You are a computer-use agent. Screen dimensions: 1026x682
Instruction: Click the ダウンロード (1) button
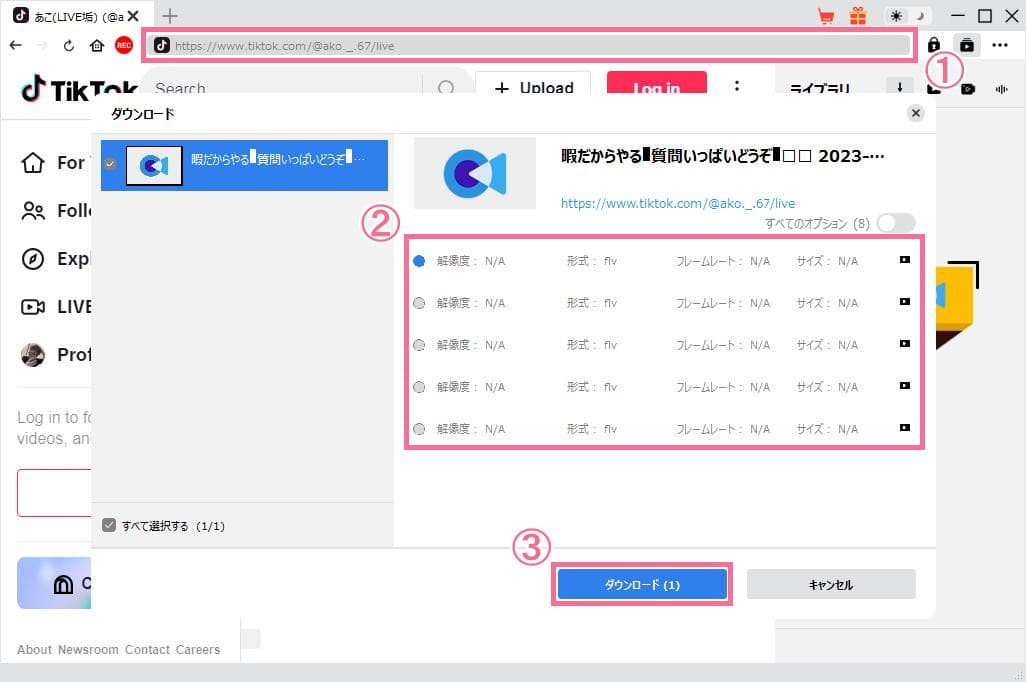tap(642, 584)
